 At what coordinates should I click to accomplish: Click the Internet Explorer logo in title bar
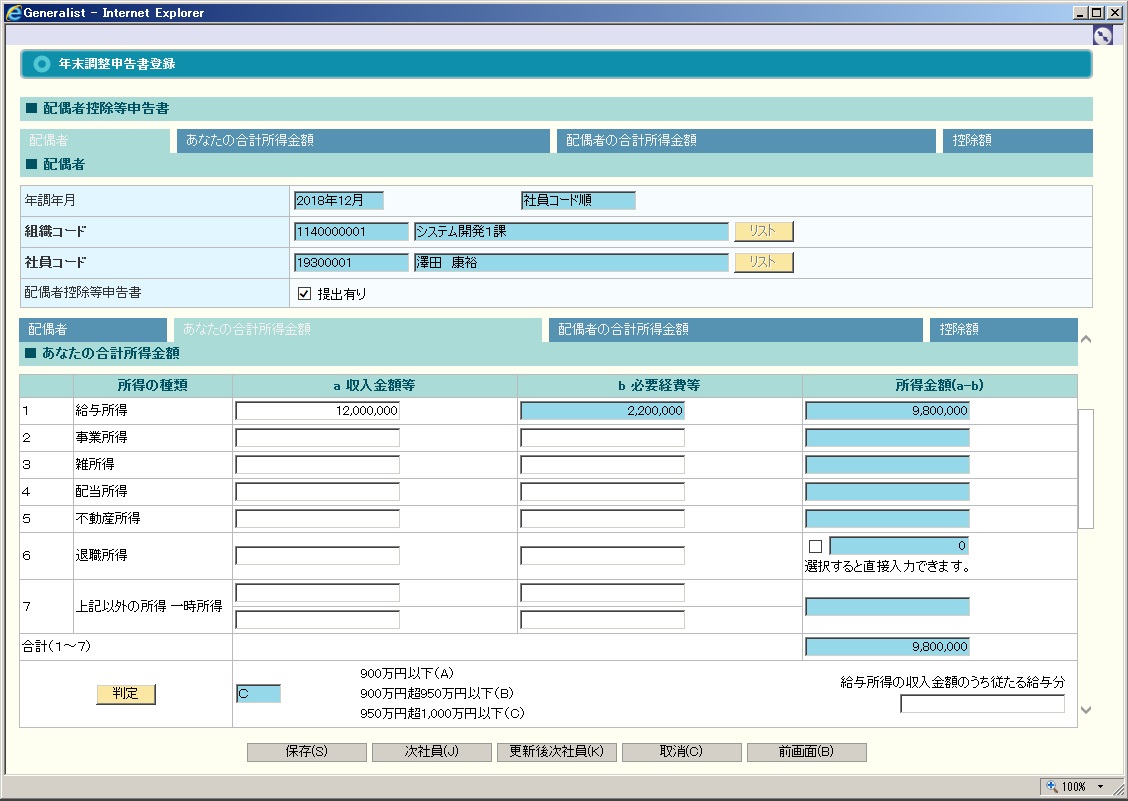(x=13, y=13)
